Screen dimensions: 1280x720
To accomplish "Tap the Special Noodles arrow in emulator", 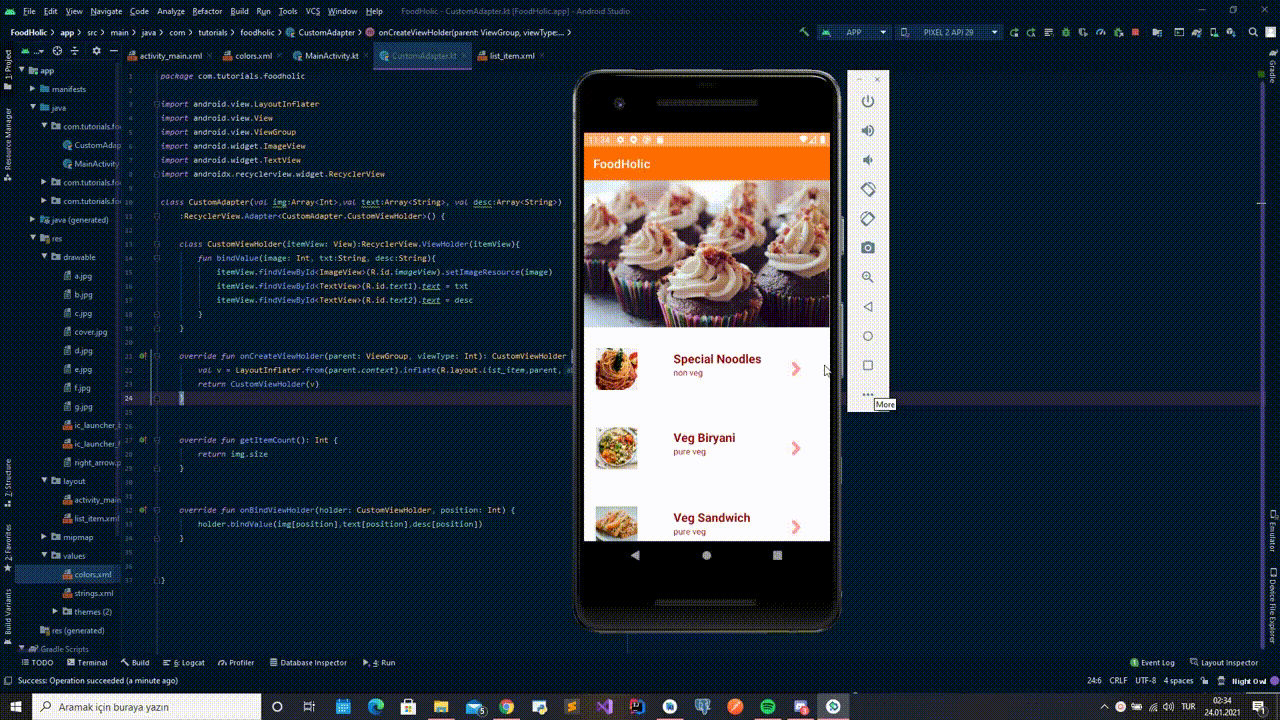I will (796, 369).
